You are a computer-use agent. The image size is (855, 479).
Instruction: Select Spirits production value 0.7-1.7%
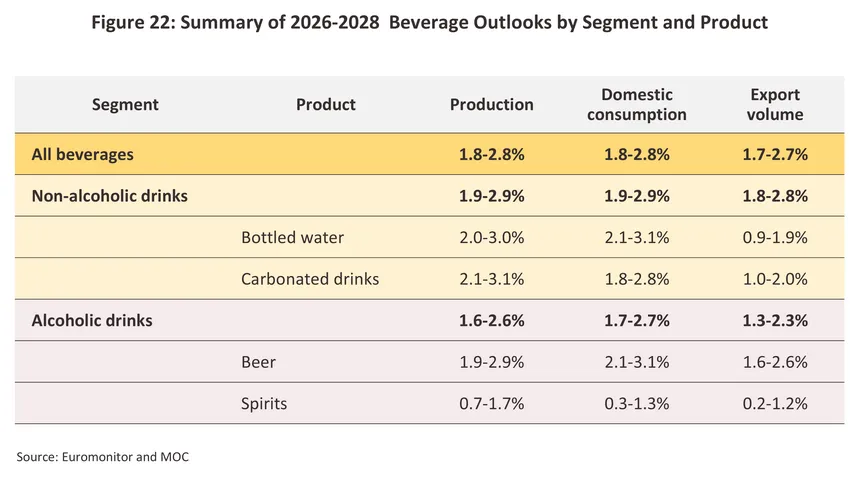[491, 403]
